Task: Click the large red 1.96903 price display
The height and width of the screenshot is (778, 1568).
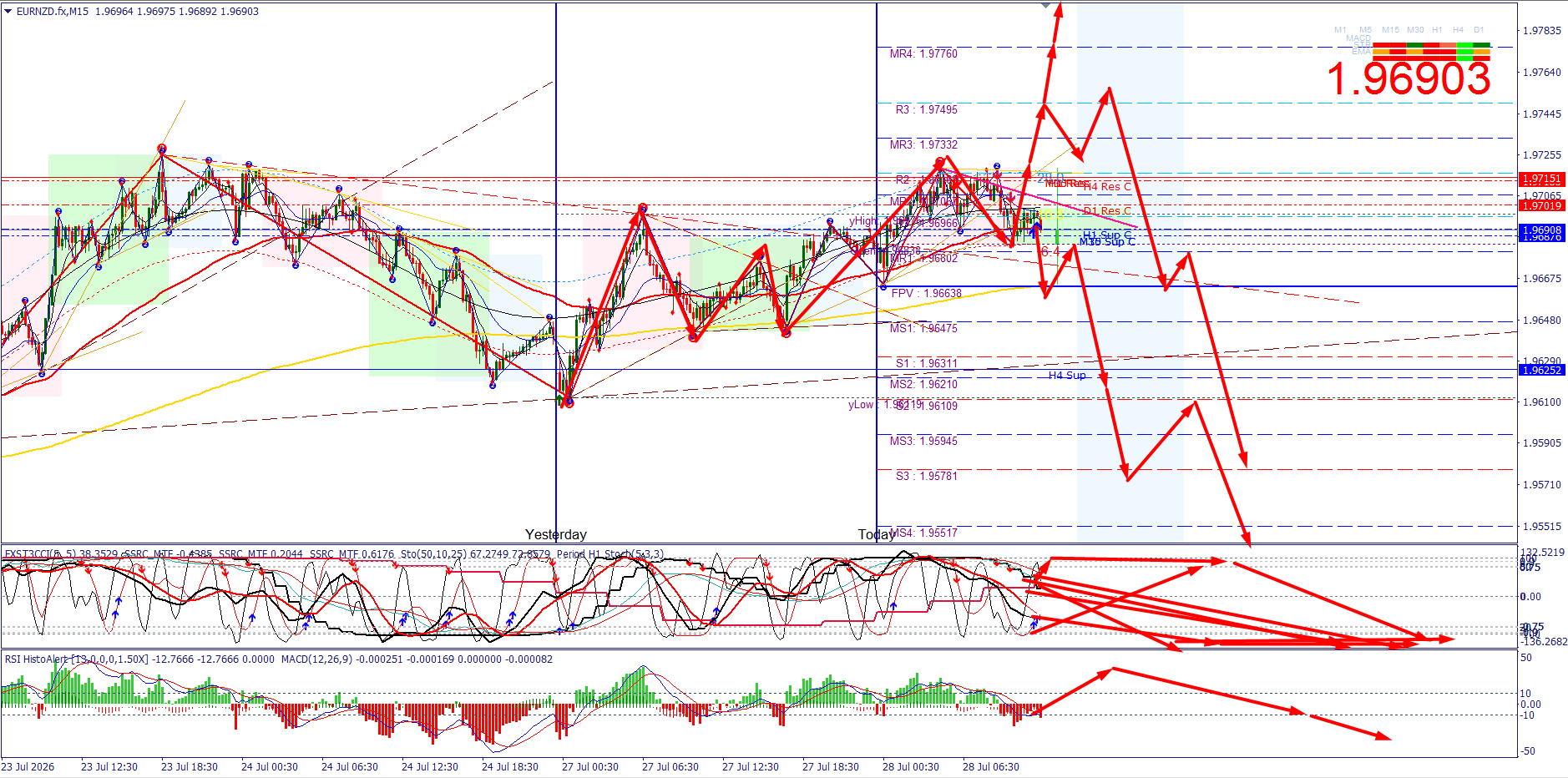Action: (x=1409, y=79)
